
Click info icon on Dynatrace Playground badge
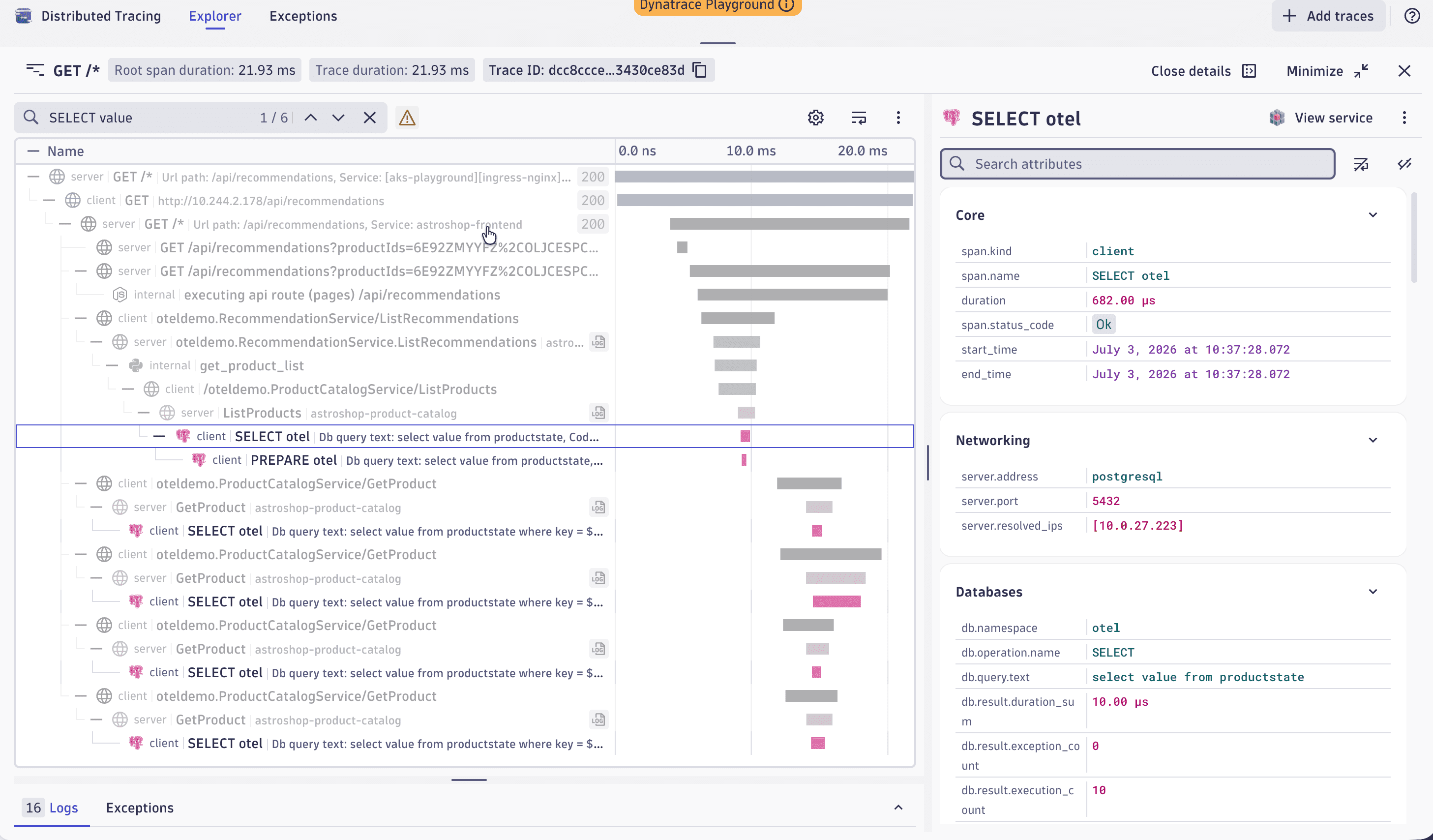tap(786, 6)
